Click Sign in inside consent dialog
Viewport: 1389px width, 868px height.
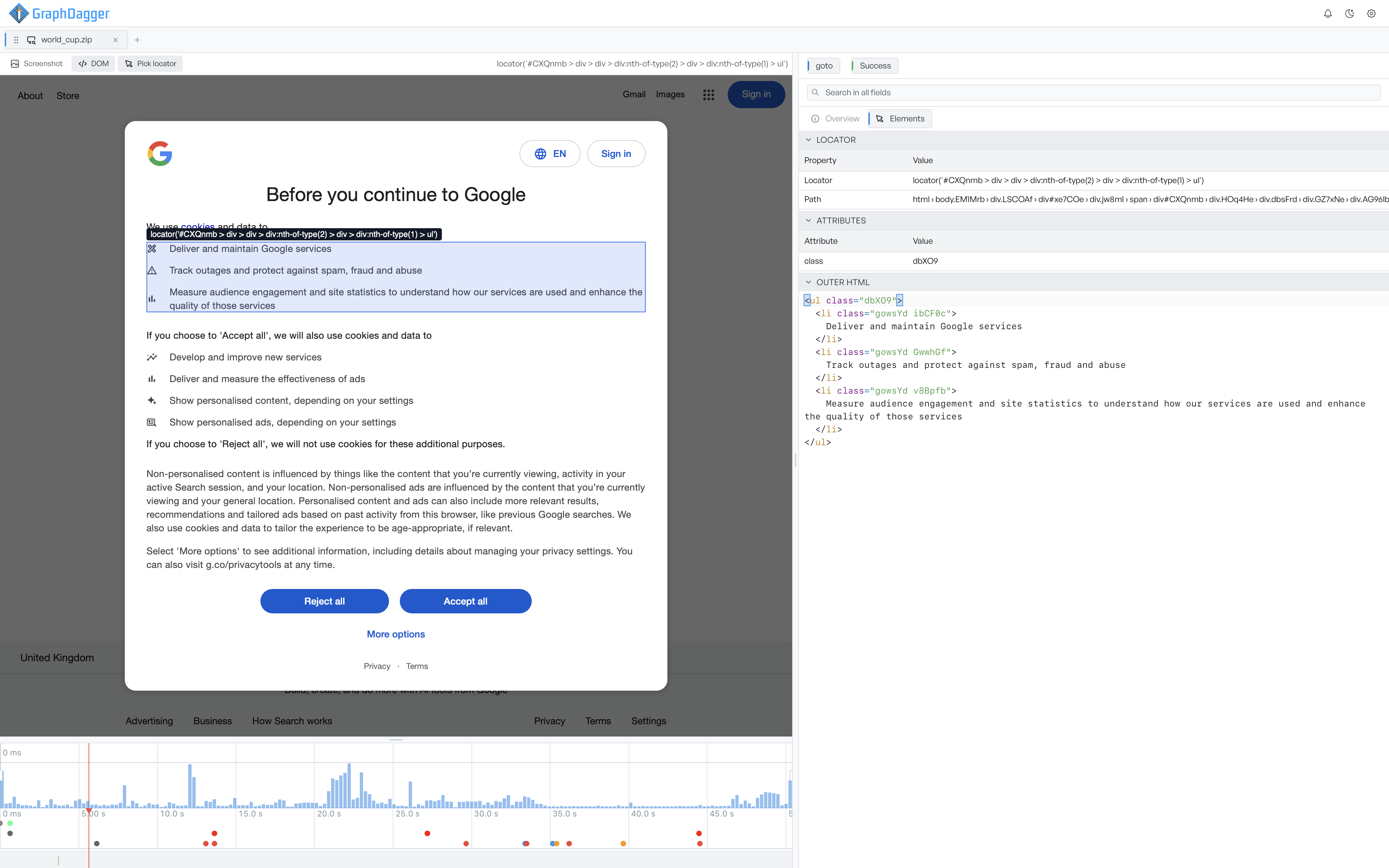616,154
